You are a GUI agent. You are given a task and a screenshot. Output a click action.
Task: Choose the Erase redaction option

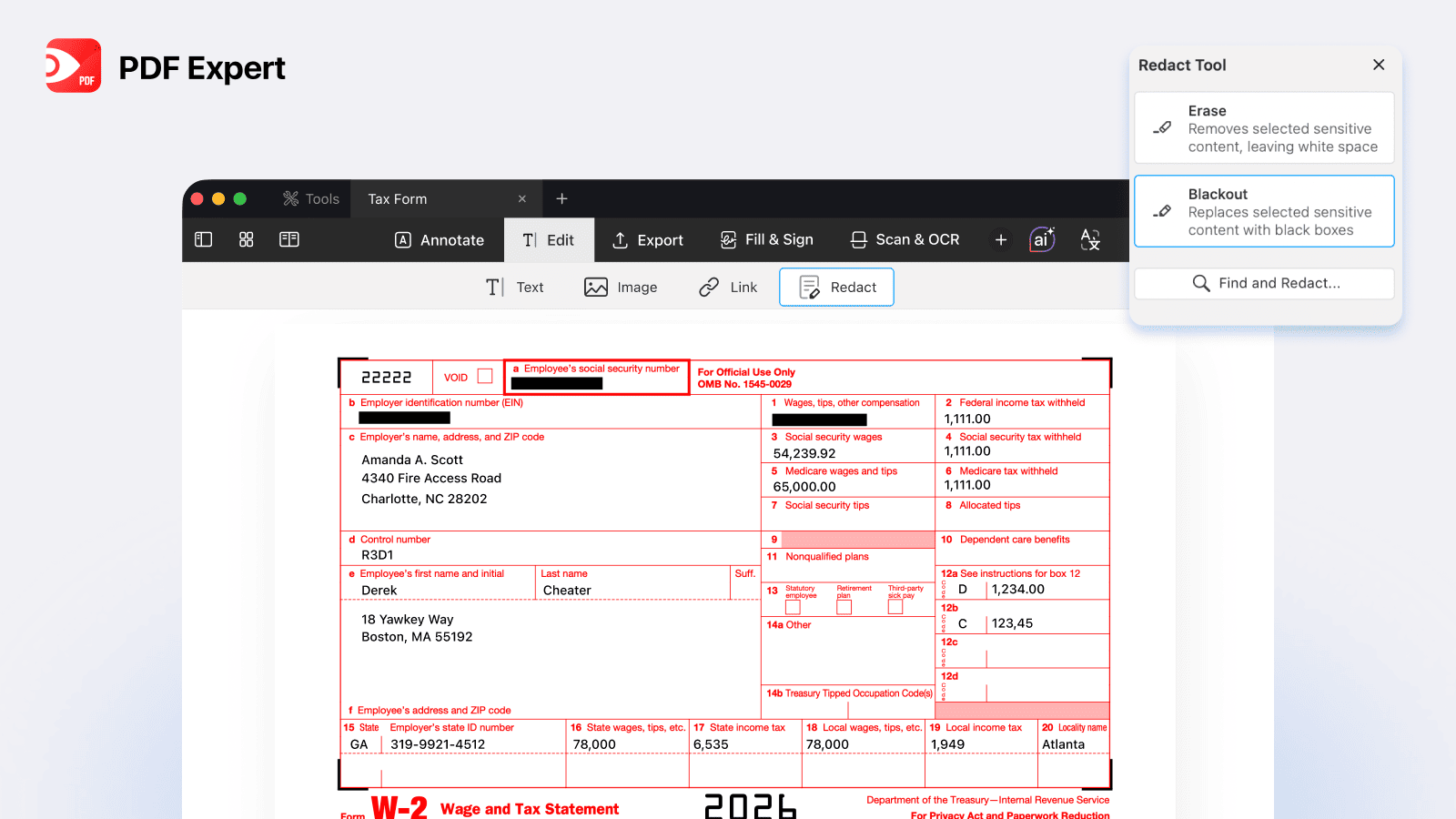[1264, 128]
